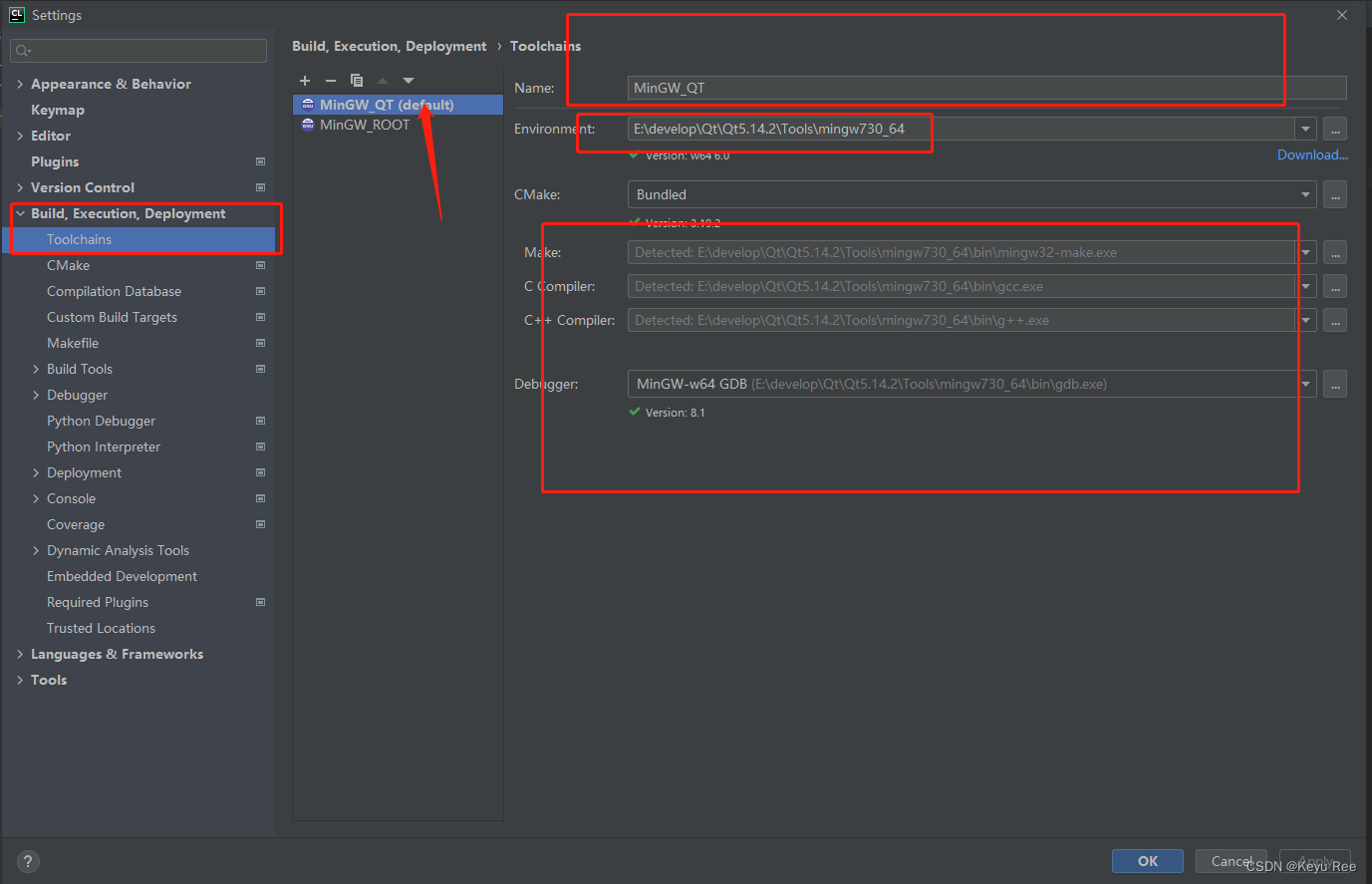Add a new toolchain with the plus icon
The height and width of the screenshot is (884, 1372).
coord(305,81)
